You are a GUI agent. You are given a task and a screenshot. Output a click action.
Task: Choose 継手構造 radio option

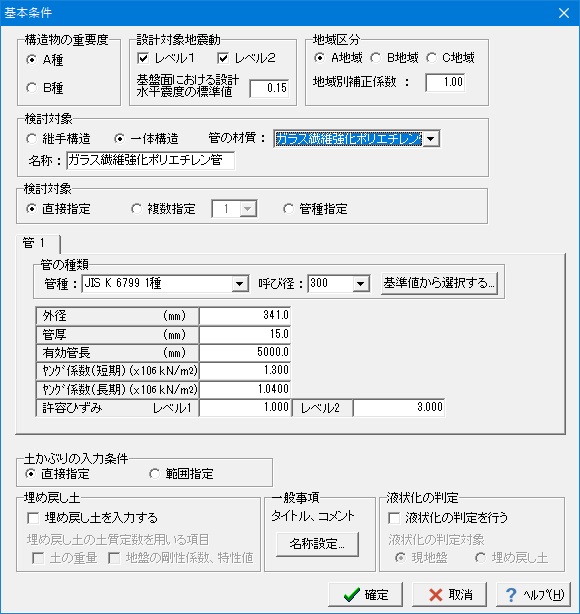pos(32,139)
